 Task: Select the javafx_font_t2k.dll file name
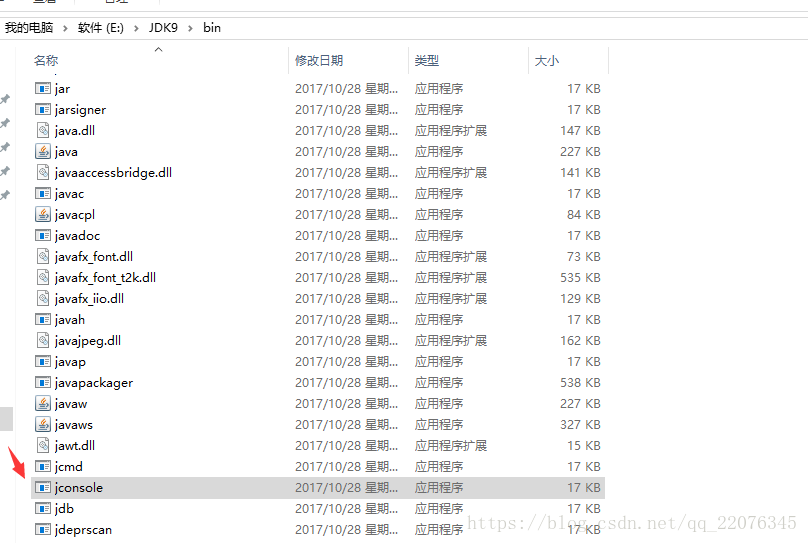(x=105, y=278)
